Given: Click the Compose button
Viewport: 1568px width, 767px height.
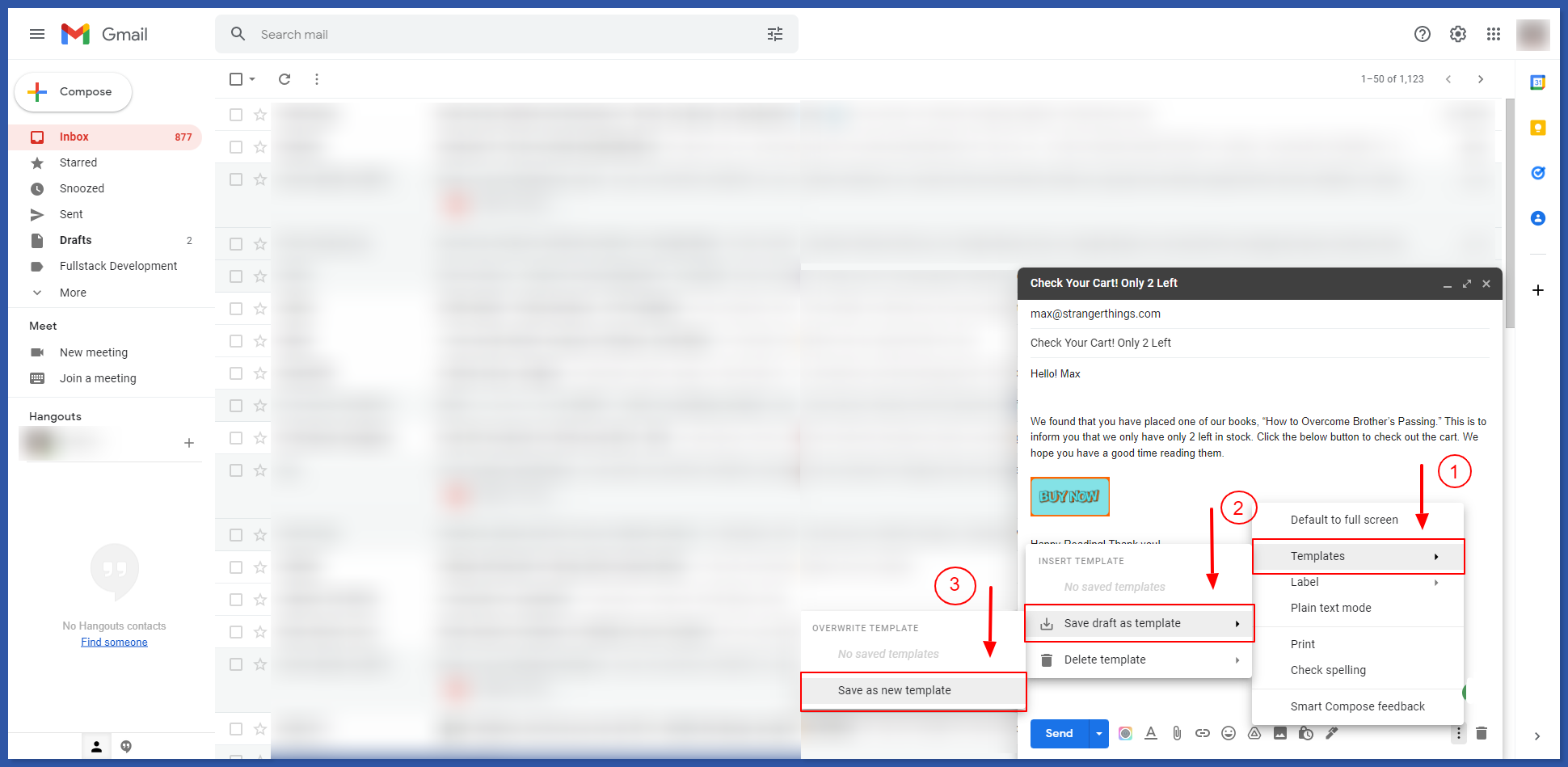Looking at the screenshot, I should pyautogui.click(x=73, y=91).
